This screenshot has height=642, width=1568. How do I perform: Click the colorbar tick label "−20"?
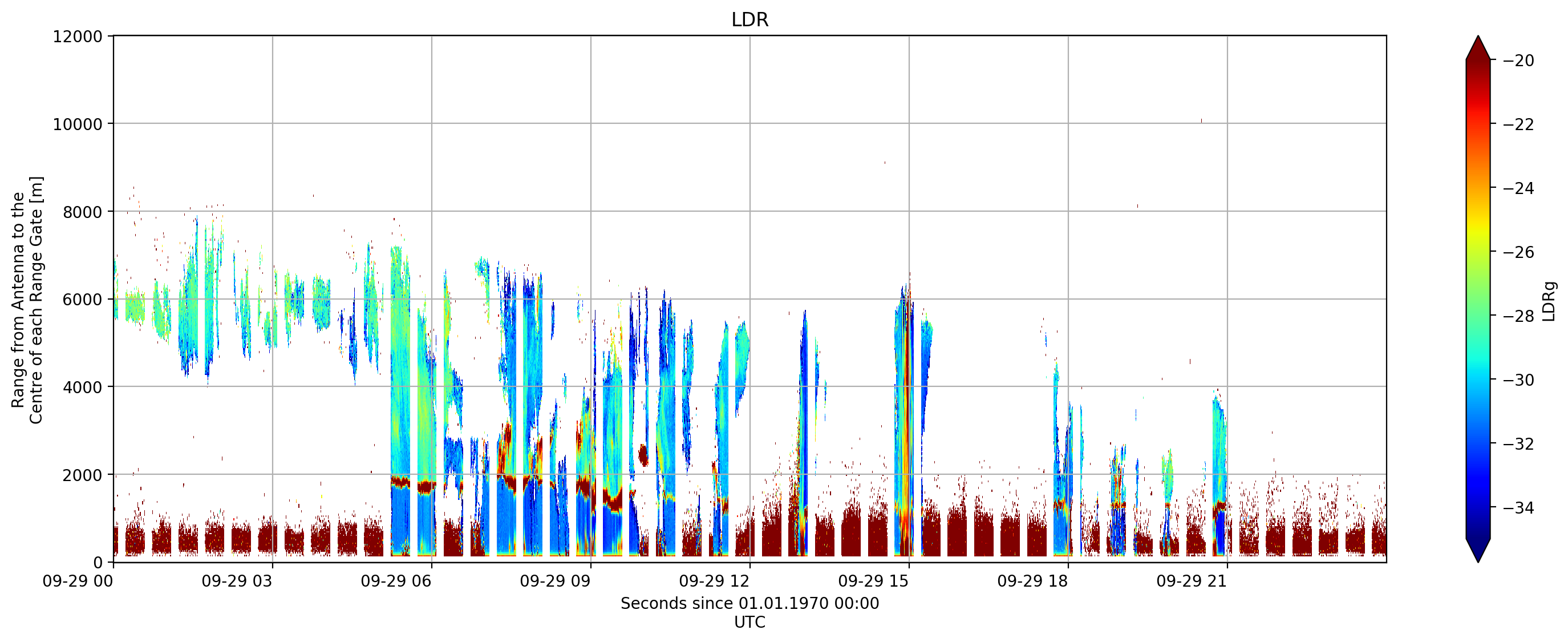click(x=1518, y=61)
